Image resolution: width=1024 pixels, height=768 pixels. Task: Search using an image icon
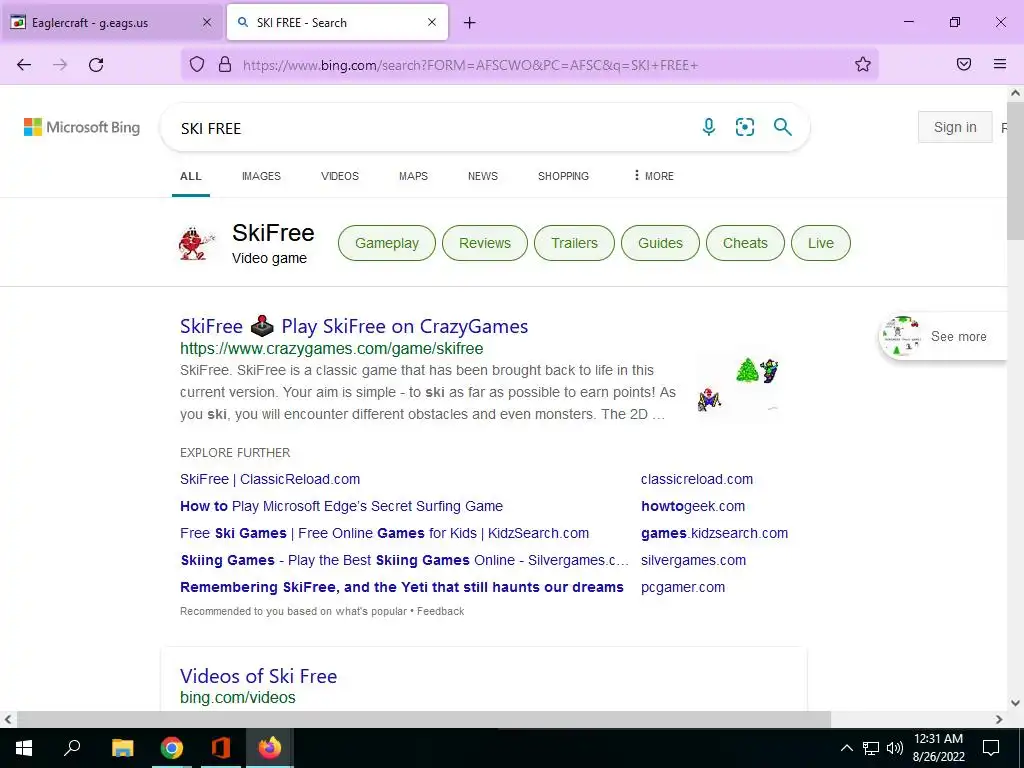pyautogui.click(x=745, y=127)
